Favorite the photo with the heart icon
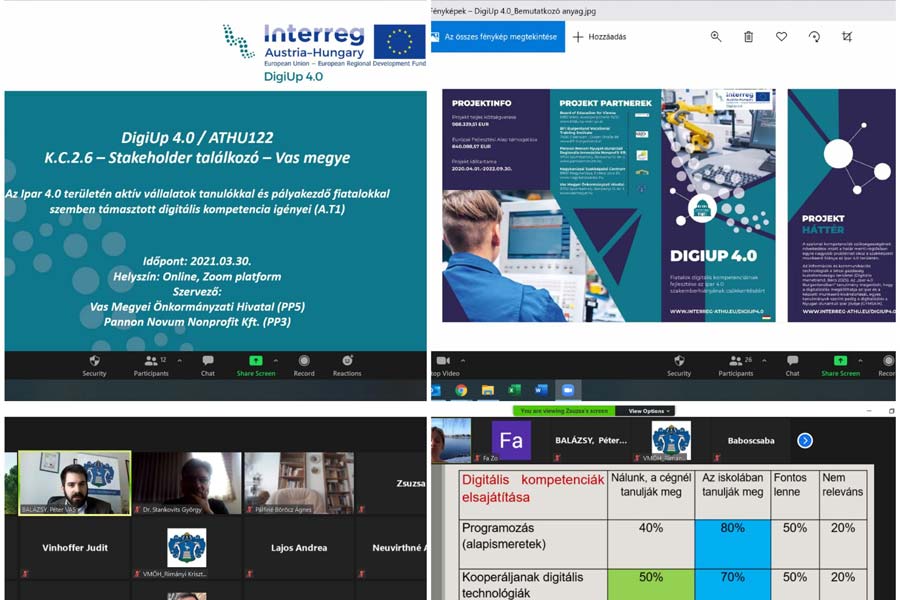Image resolution: width=900 pixels, height=600 pixels. pyautogui.click(x=781, y=36)
